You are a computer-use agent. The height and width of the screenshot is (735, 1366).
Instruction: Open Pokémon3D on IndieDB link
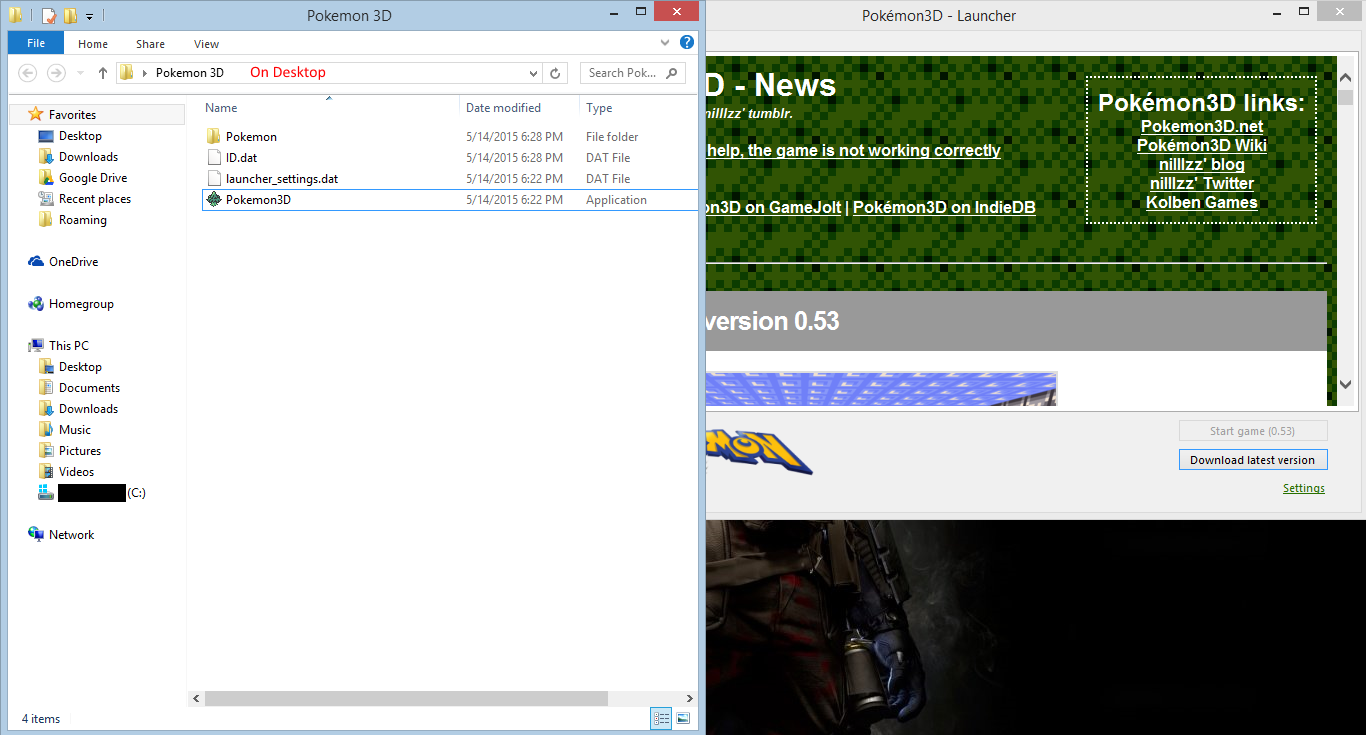[944, 208]
